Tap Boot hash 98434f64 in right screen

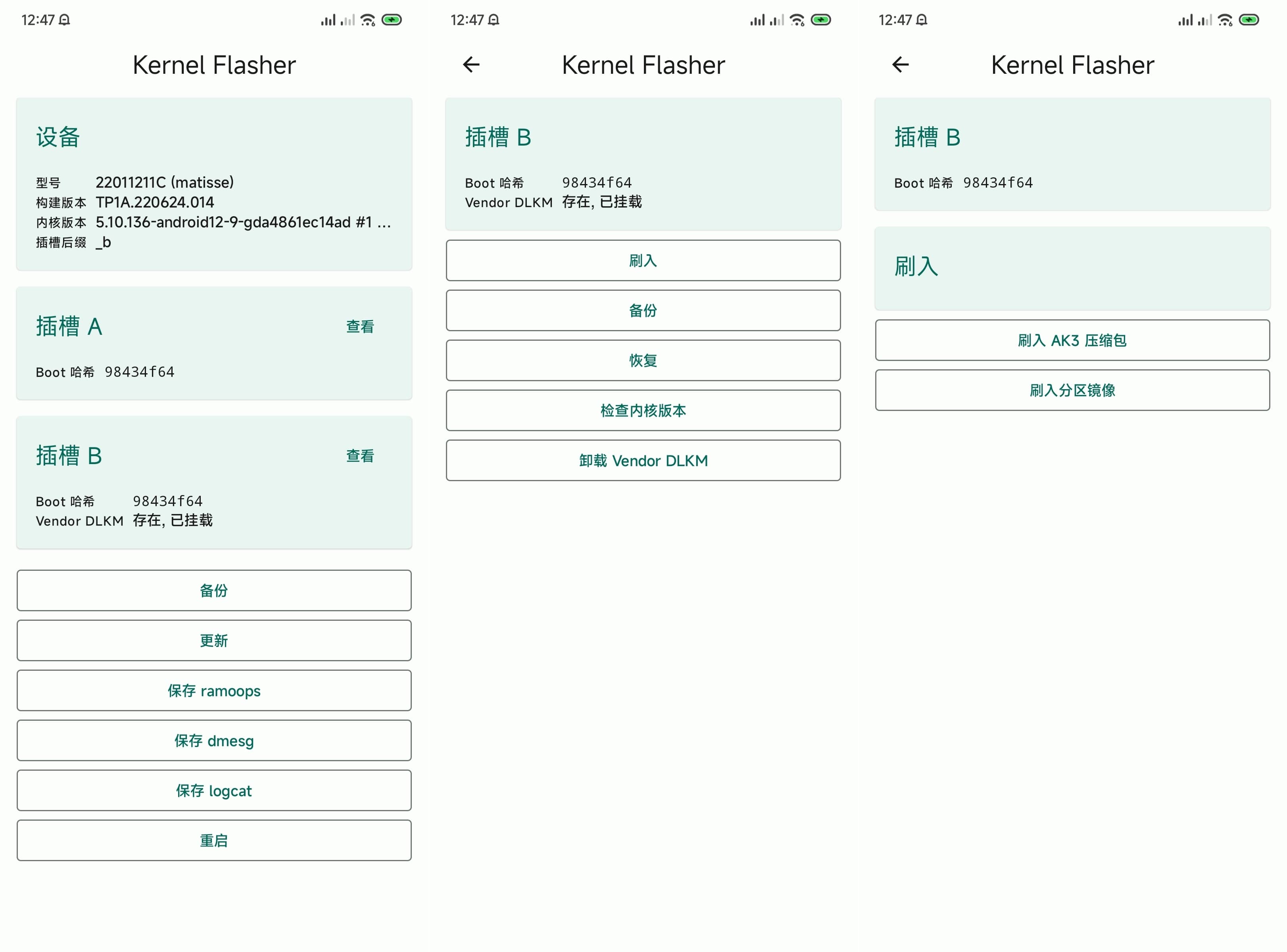coord(998,183)
